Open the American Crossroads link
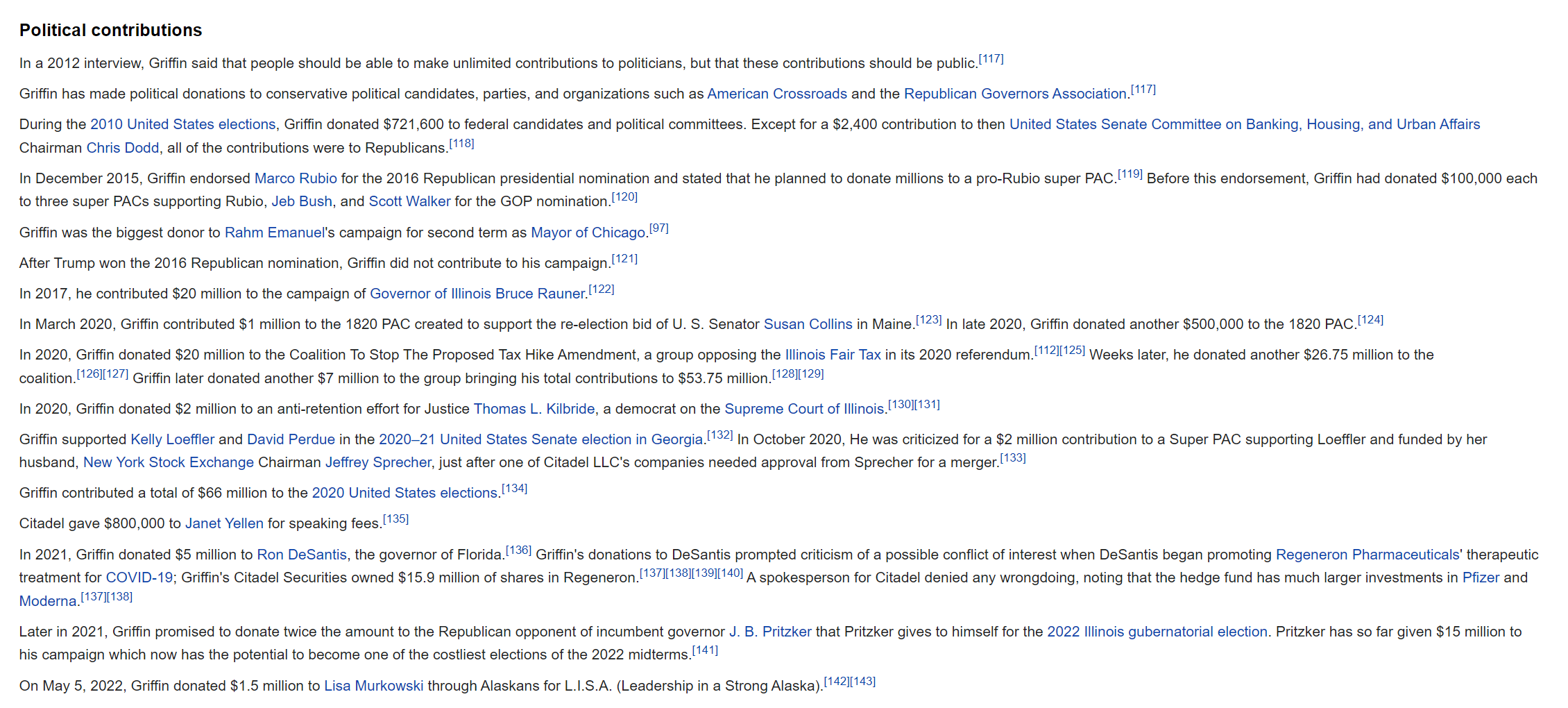 coord(777,94)
